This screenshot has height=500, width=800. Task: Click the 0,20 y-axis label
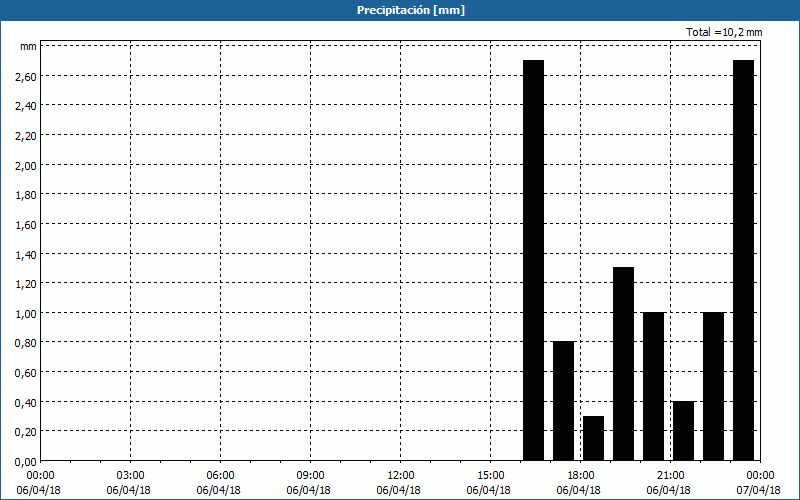click(x=26, y=432)
